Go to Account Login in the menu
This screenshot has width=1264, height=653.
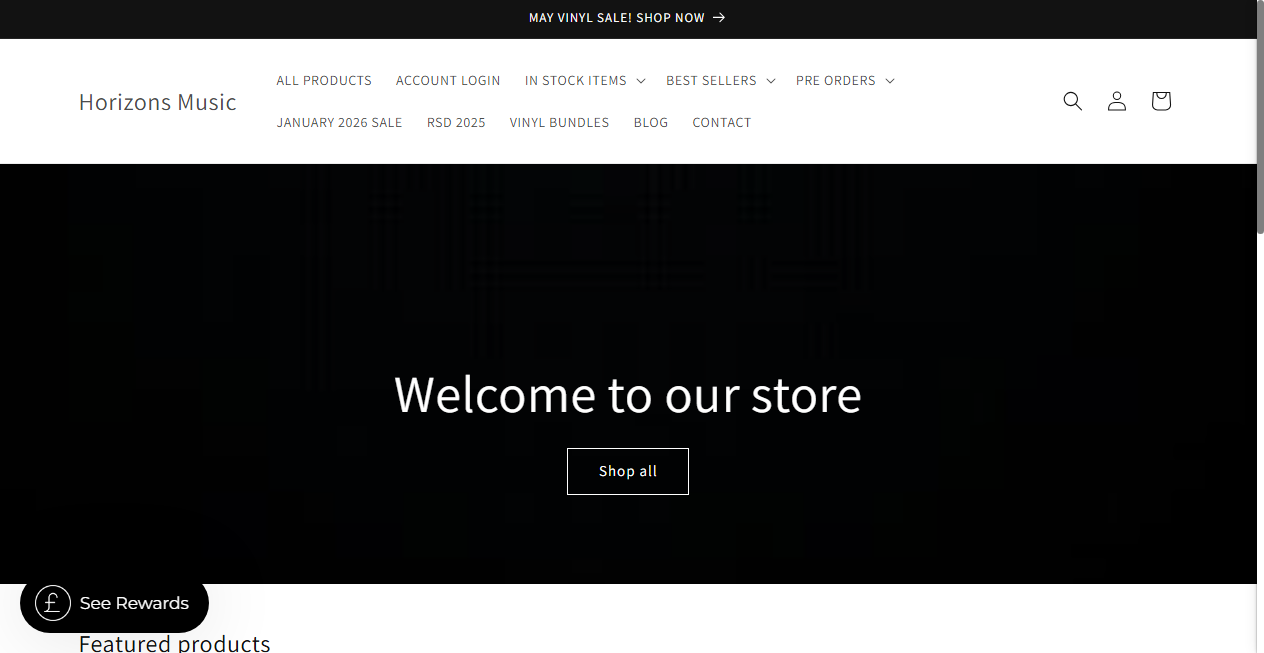coord(448,80)
